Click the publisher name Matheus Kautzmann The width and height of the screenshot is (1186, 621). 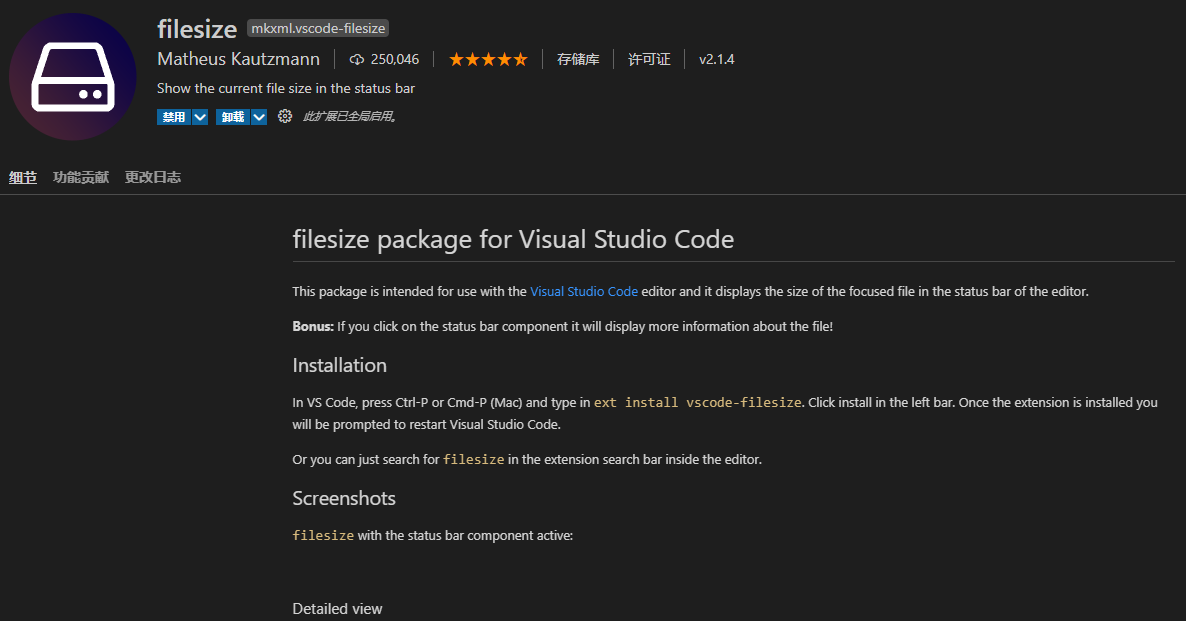[238, 59]
